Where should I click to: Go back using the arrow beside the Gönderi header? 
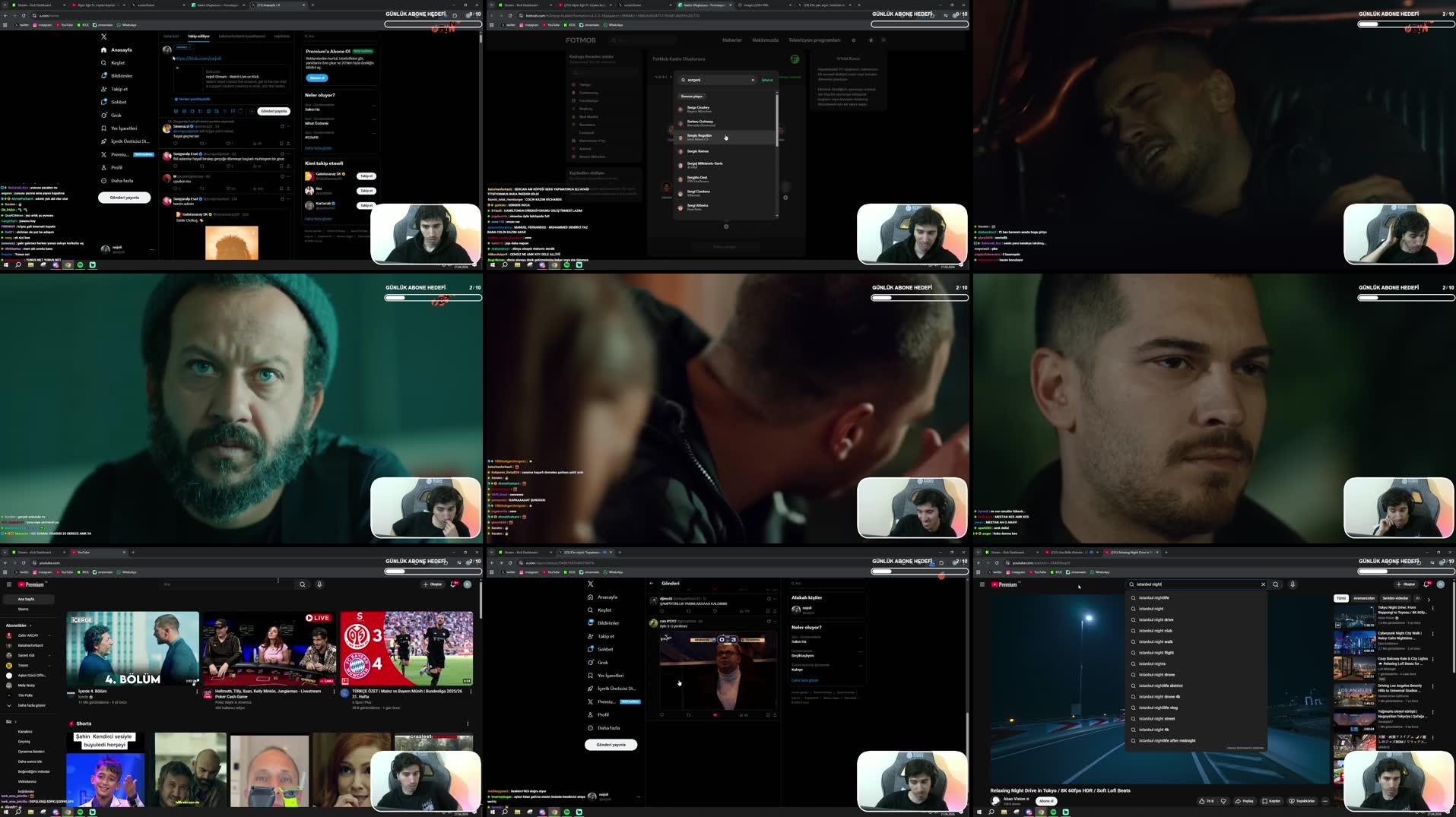(652, 584)
